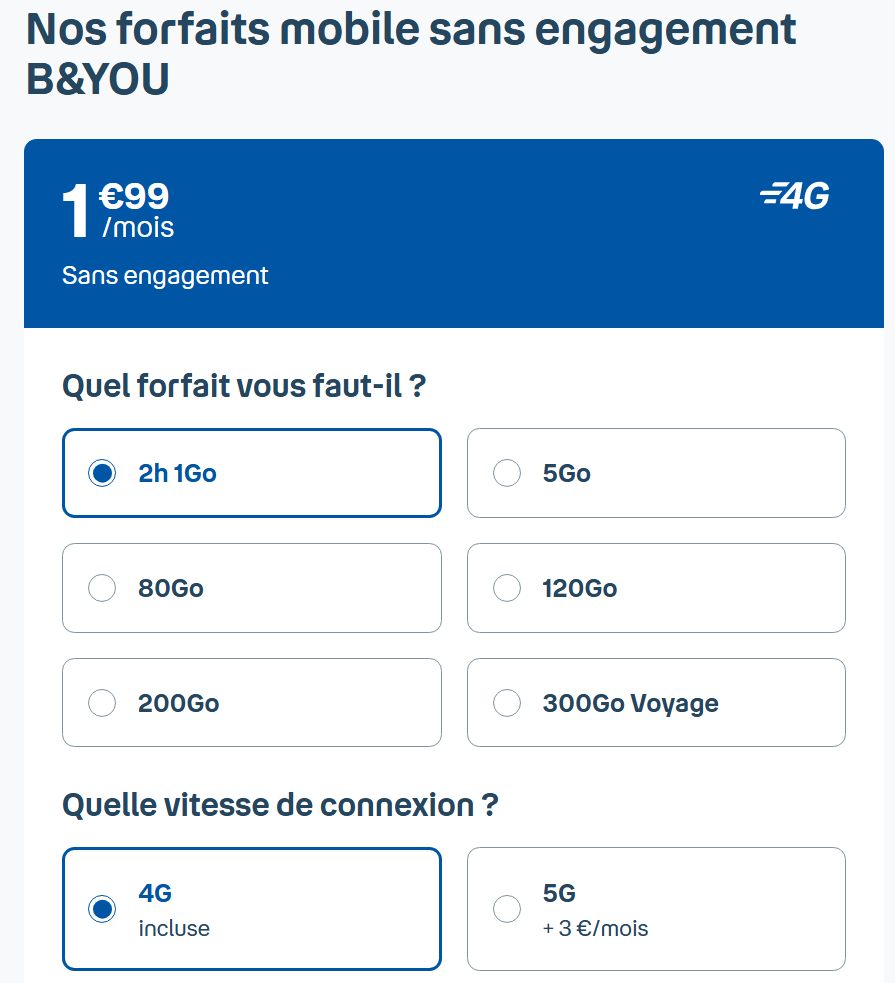Pick the 80Go plan radio circle
The width and height of the screenshot is (895, 983).
[x=102, y=588]
